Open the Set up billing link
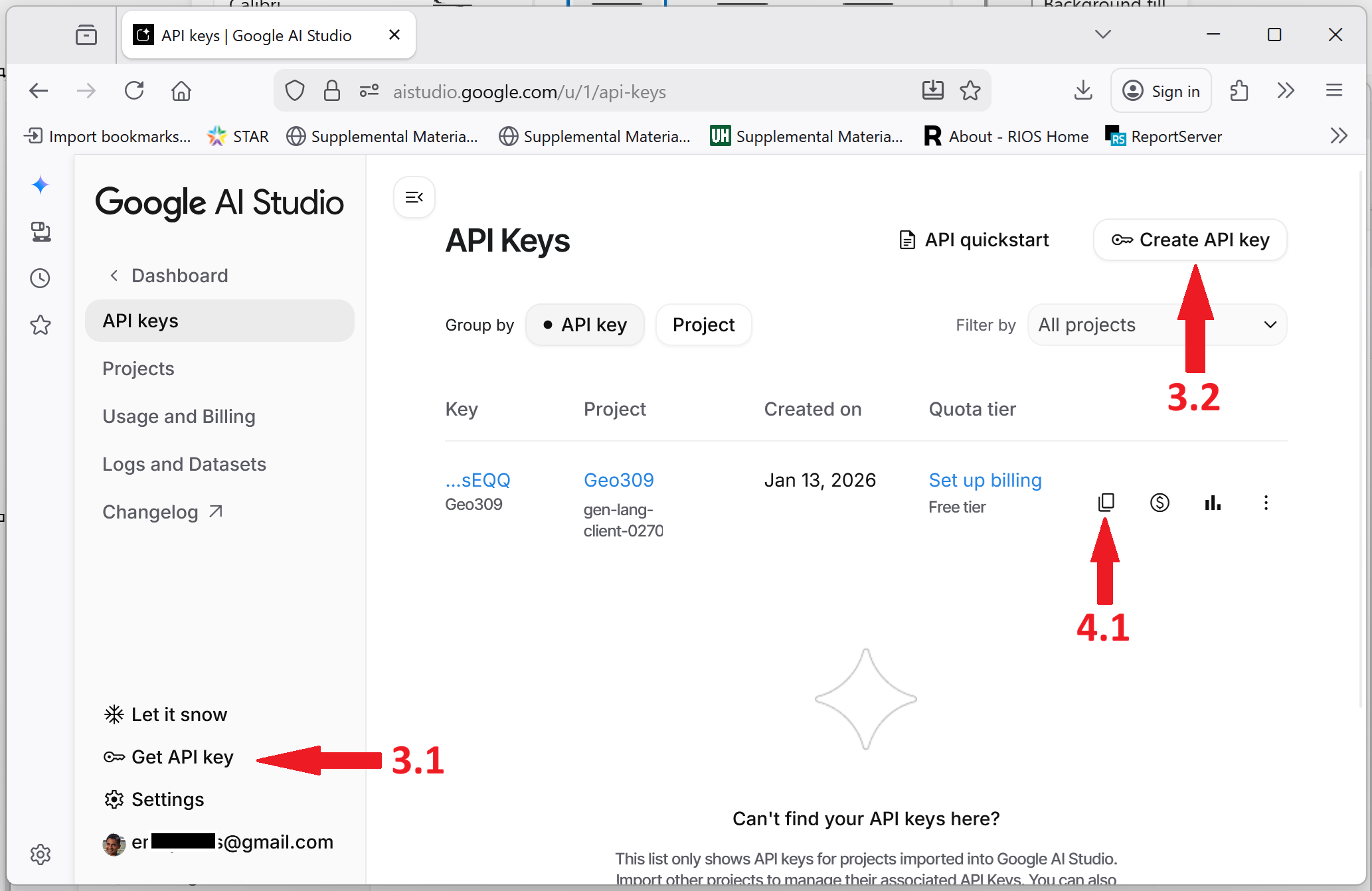The height and width of the screenshot is (891, 1372). 985,480
